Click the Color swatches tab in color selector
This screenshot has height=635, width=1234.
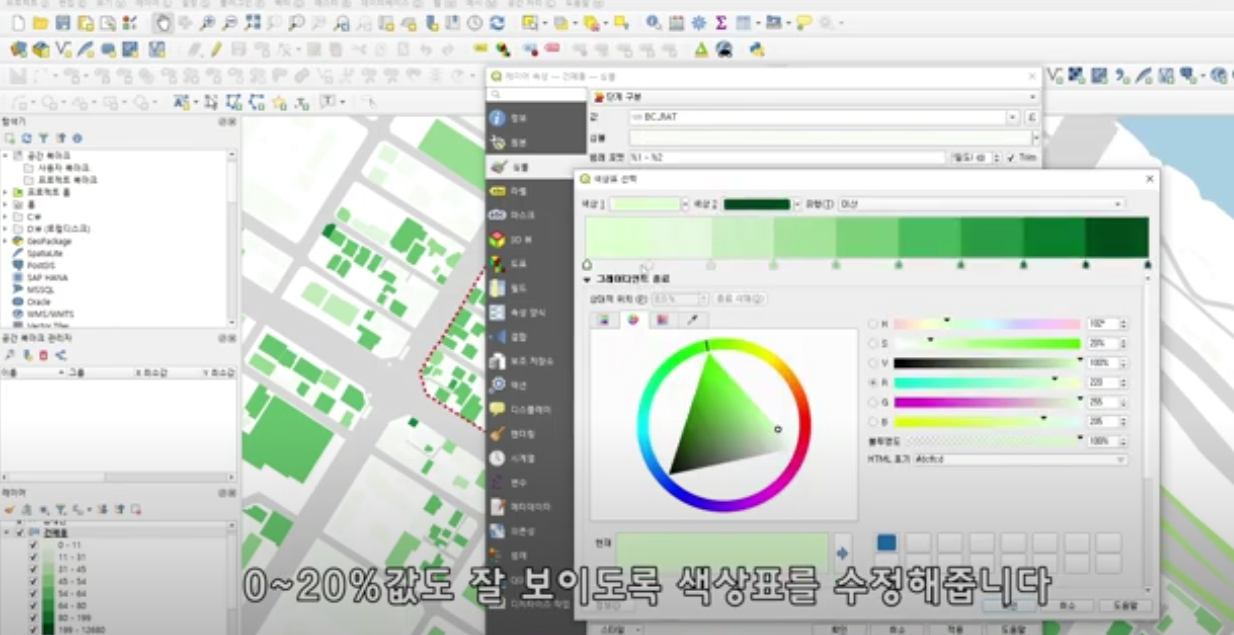[662, 320]
